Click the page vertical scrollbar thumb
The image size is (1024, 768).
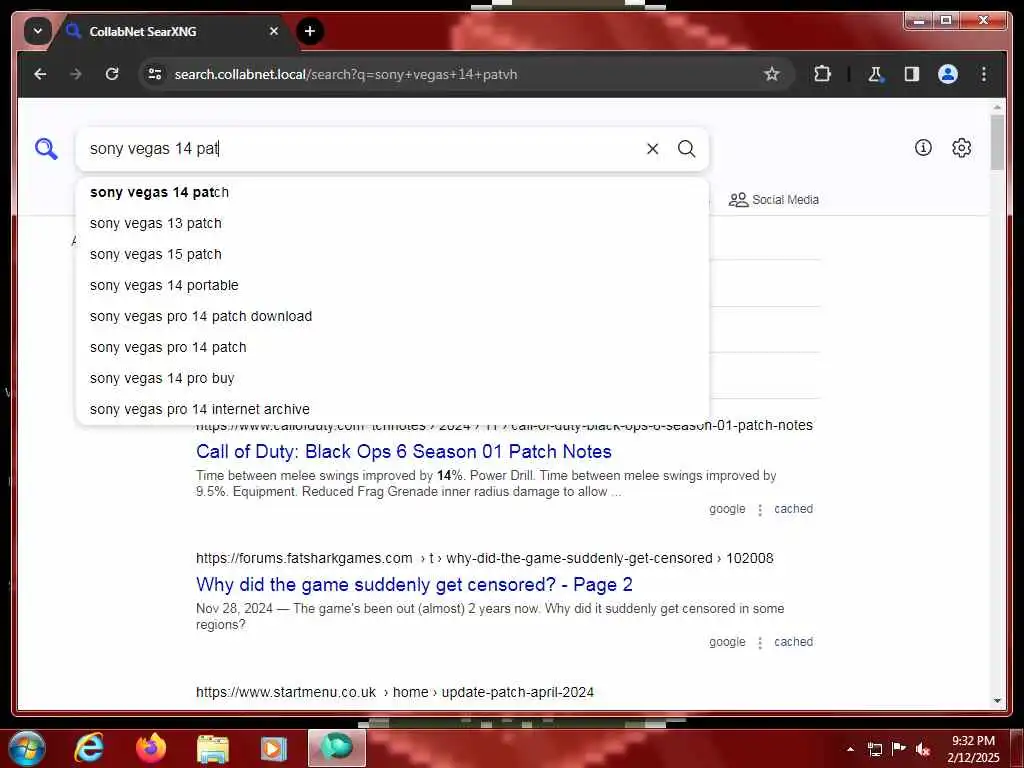pos(997,142)
